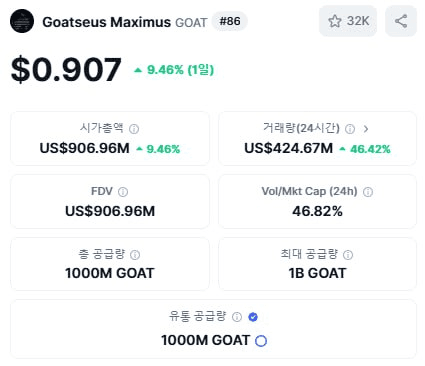Show info tooltip for 시가총액

(134, 129)
